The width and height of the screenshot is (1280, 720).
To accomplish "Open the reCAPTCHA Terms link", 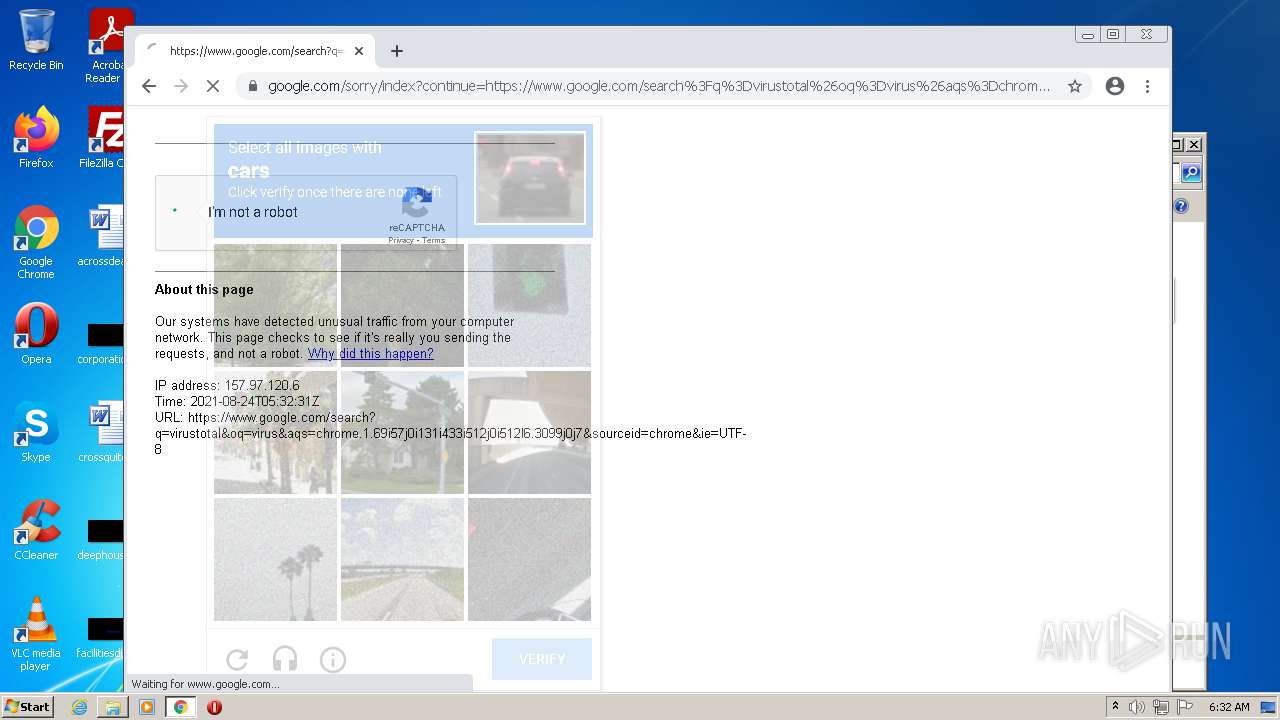I will [433, 240].
